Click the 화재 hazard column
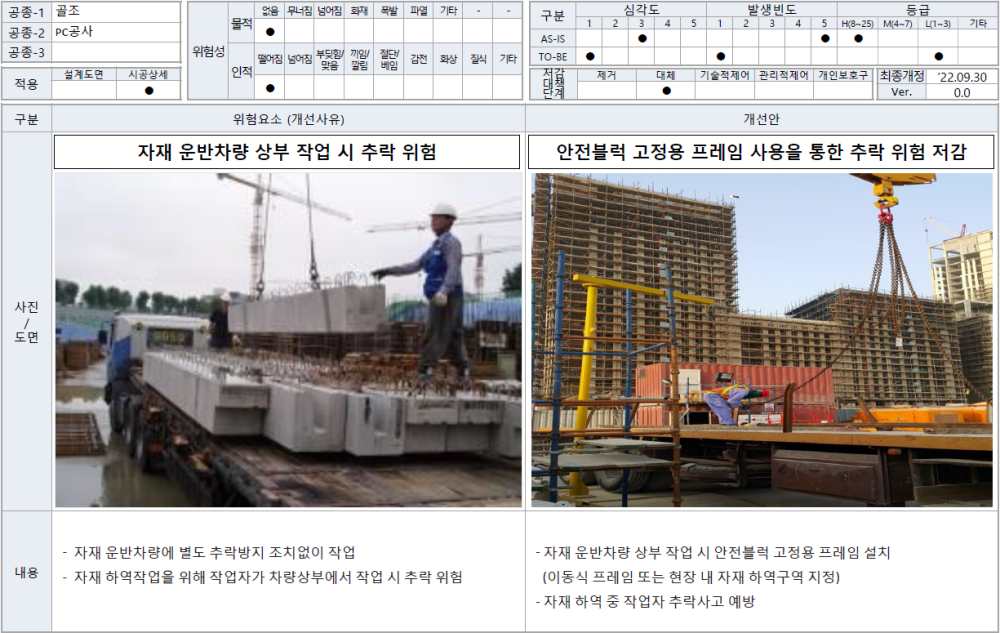The width and height of the screenshot is (1000, 633). coord(359,11)
